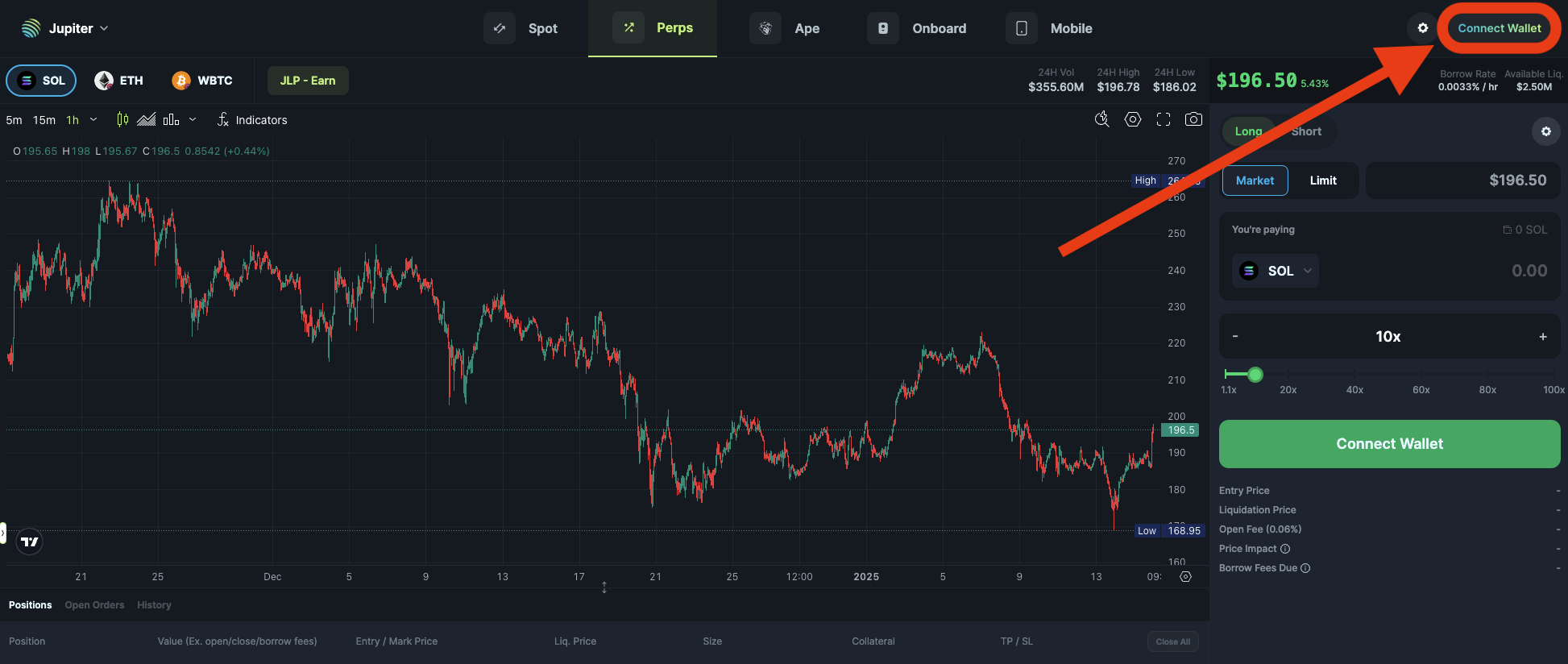Click the chart pane resize handle icon

tap(604, 587)
